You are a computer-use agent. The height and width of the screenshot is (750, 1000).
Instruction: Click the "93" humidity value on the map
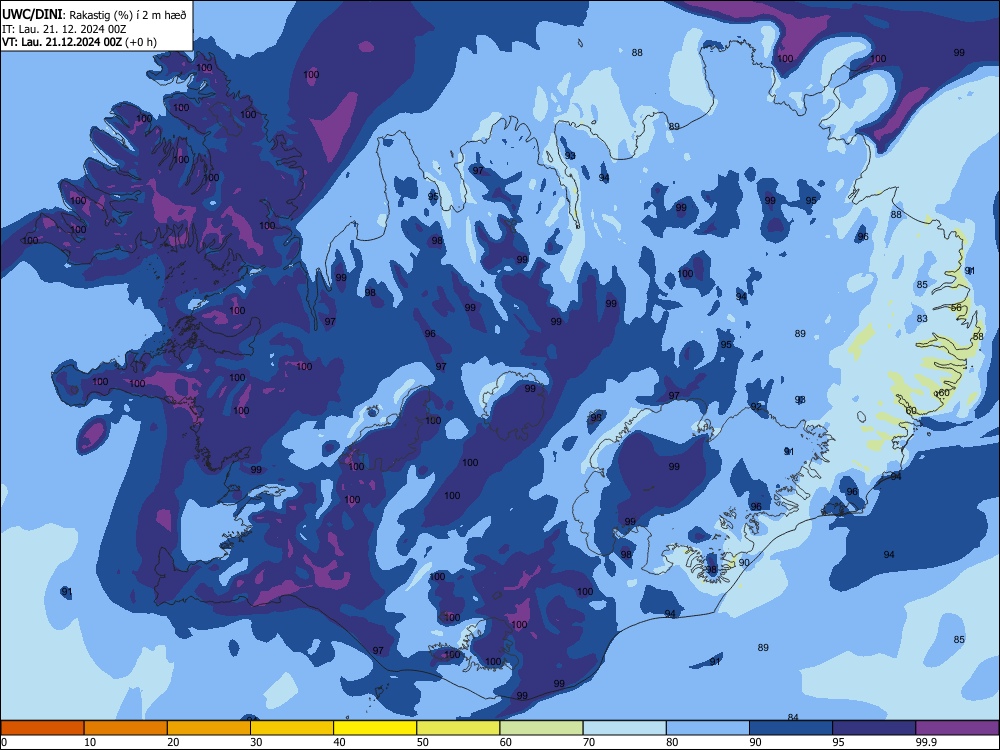click(x=570, y=156)
